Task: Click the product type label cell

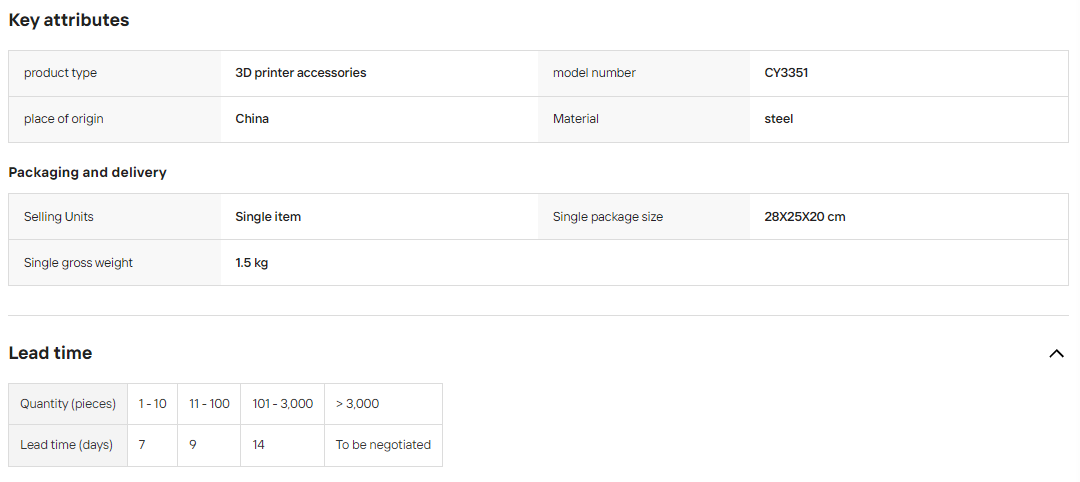Action: coord(115,73)
